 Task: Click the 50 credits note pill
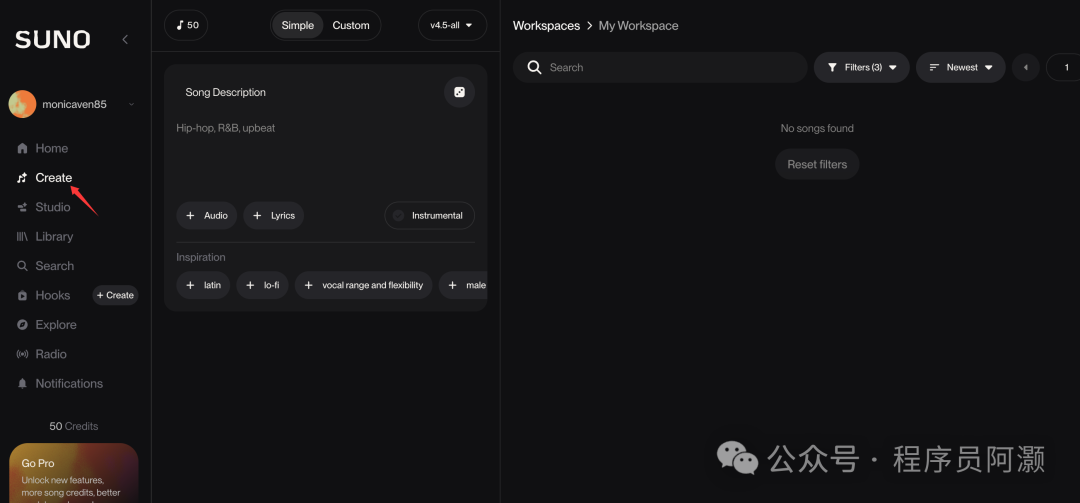pos(186,25)
